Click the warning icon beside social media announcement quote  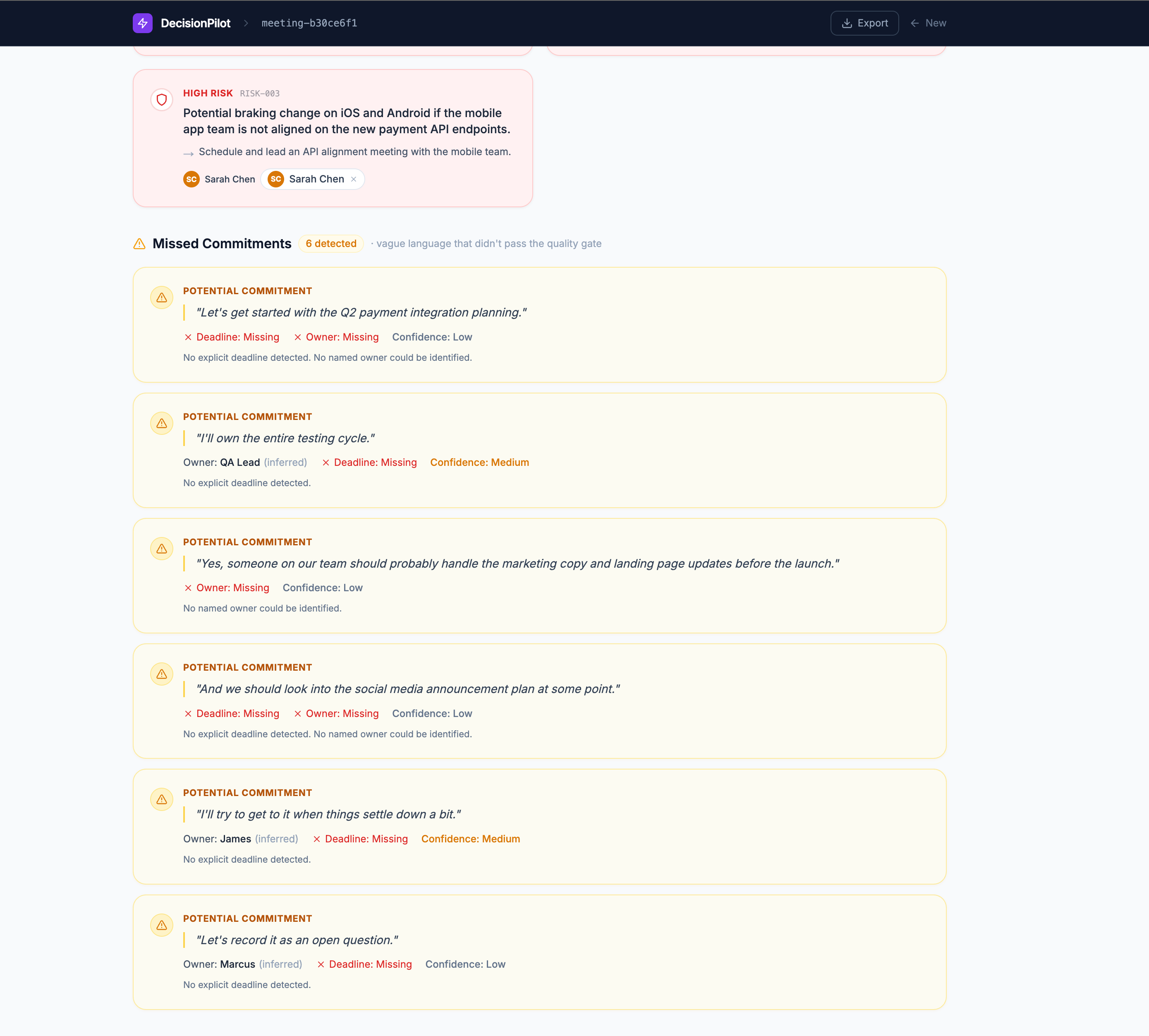[162, 674]
